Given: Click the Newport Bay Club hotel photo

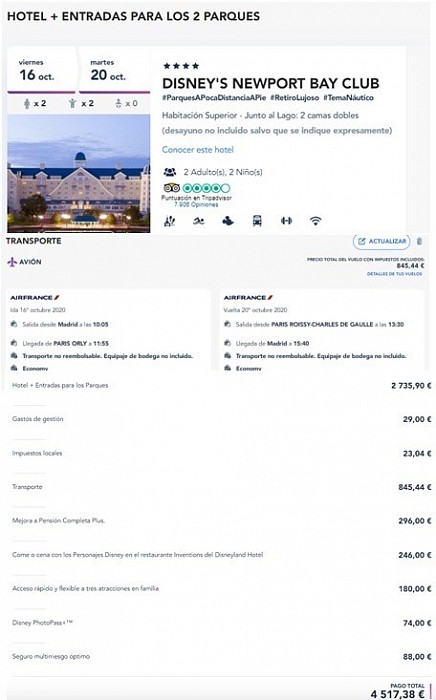Looking at the screenshot, I should pos(79,174).
